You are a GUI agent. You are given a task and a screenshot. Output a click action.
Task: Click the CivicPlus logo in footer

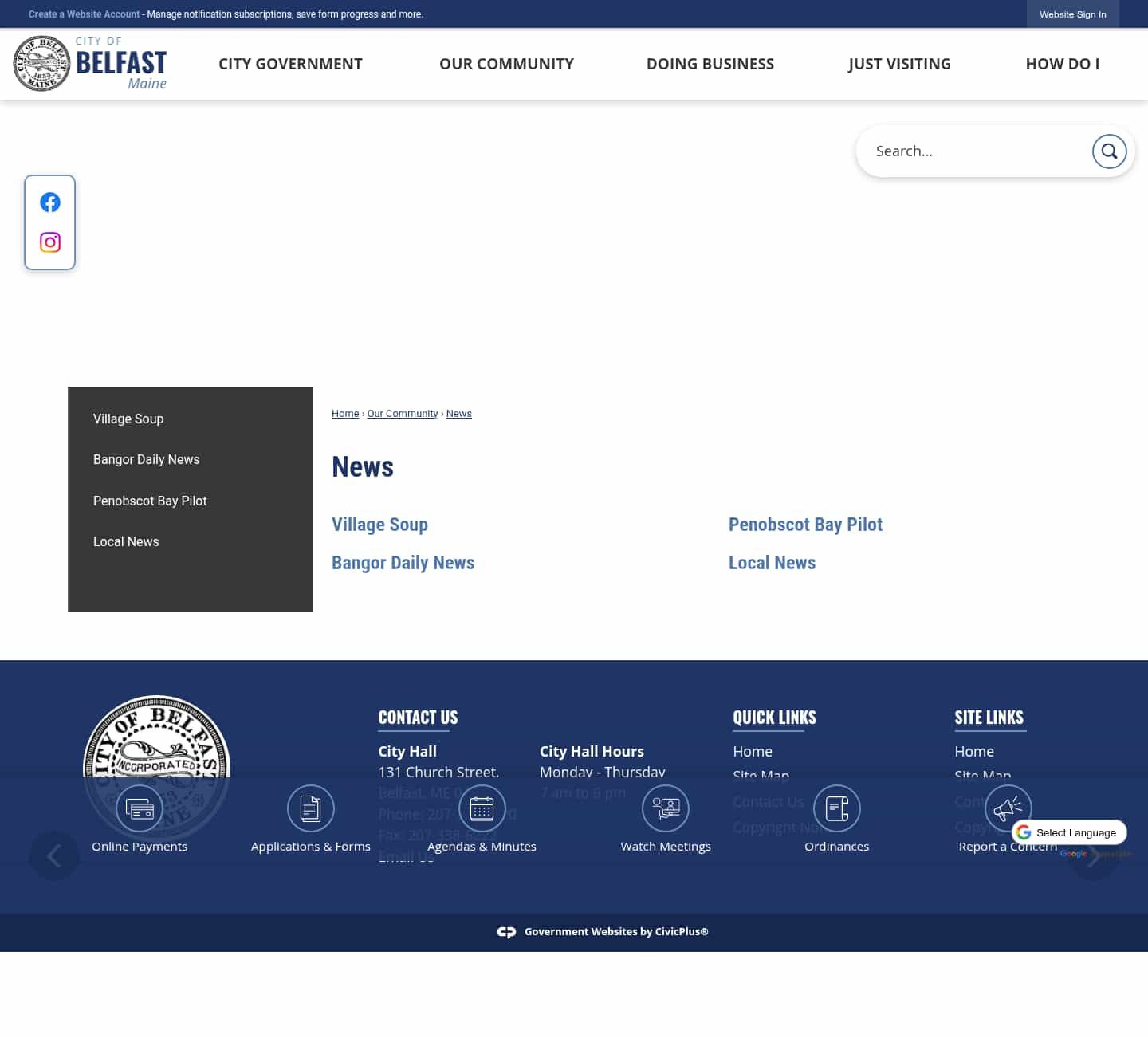pos(506,932)
